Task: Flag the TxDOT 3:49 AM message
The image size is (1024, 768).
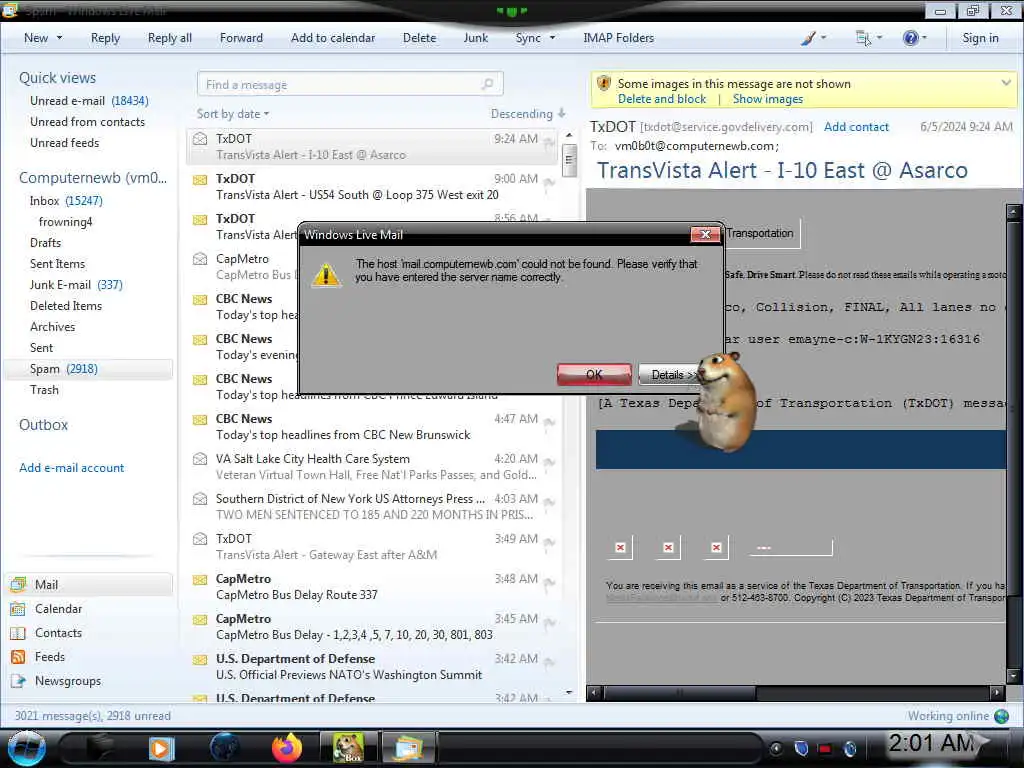Action: pos(549,542)
